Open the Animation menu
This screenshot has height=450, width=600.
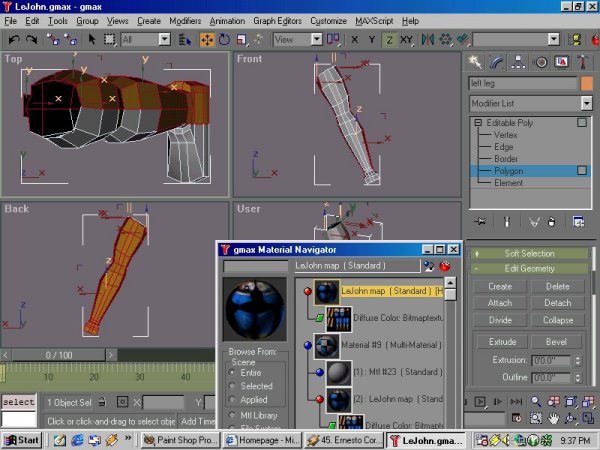tap(227, 21)
